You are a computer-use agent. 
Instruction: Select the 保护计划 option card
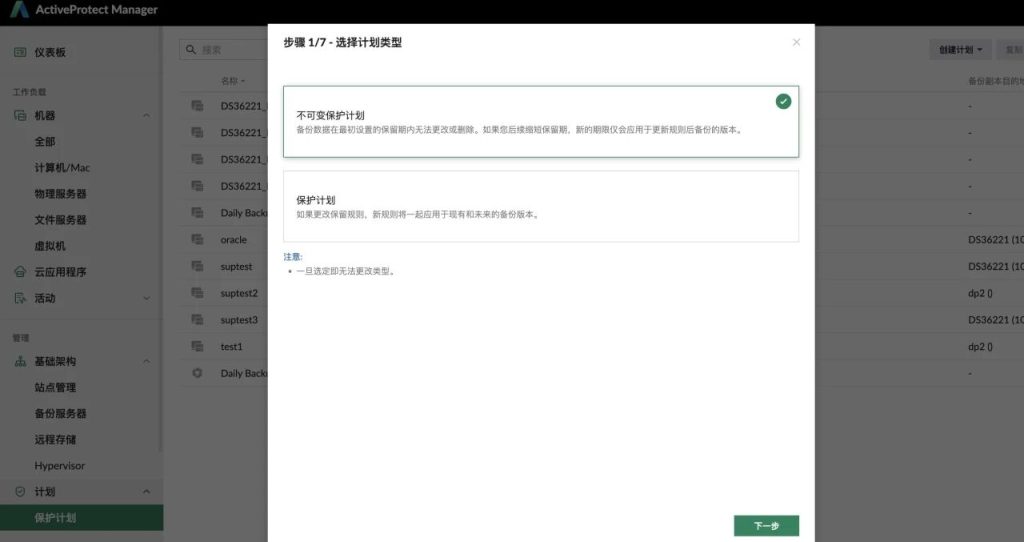coord(540,206)
